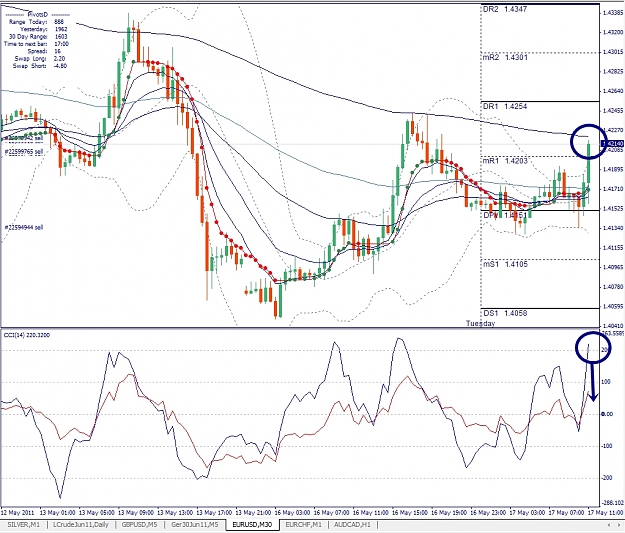Click the Swap Short -4.80 line
625x533 pixels.
click(x=39, y=66)
